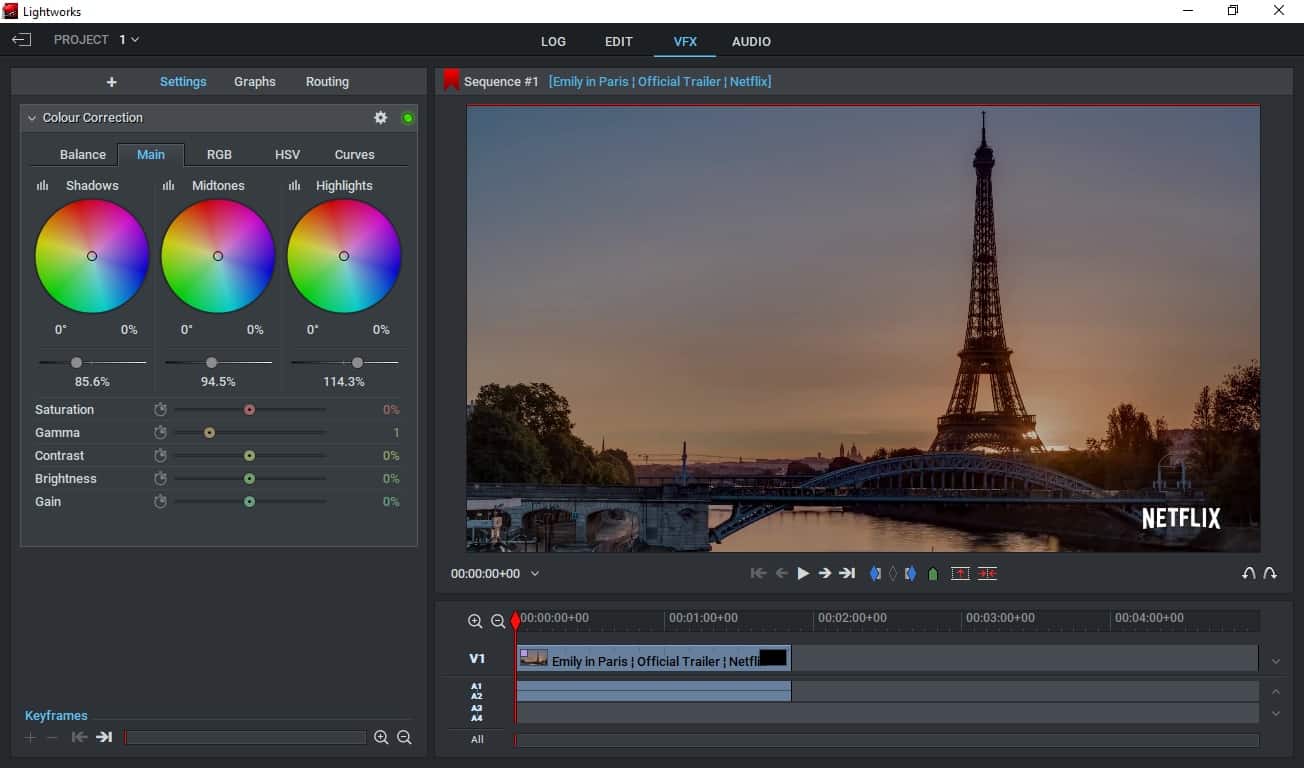Click the red timeline playhead marker
This screenshot has height=768, width=1304.
tap(516, 621)
